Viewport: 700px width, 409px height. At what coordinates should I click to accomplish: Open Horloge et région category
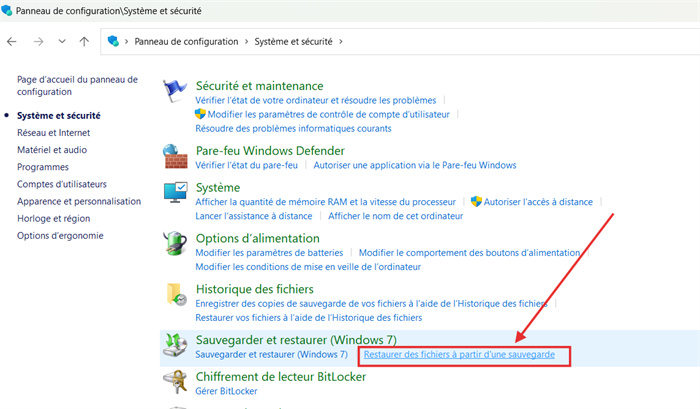point(54,218)
